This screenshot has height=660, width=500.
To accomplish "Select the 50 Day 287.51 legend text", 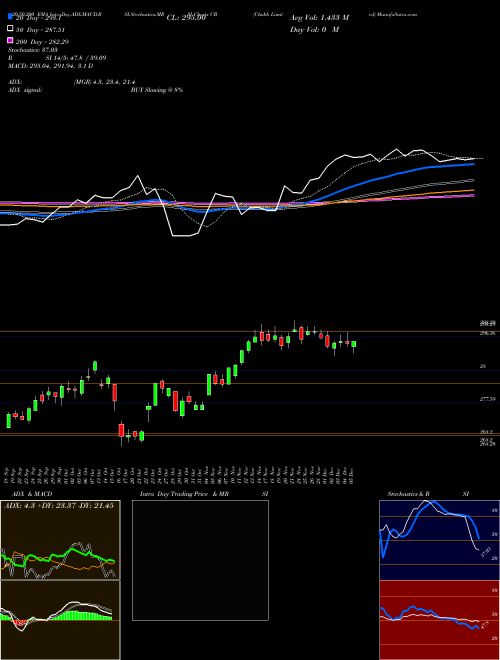I will [x=41, y=29].
